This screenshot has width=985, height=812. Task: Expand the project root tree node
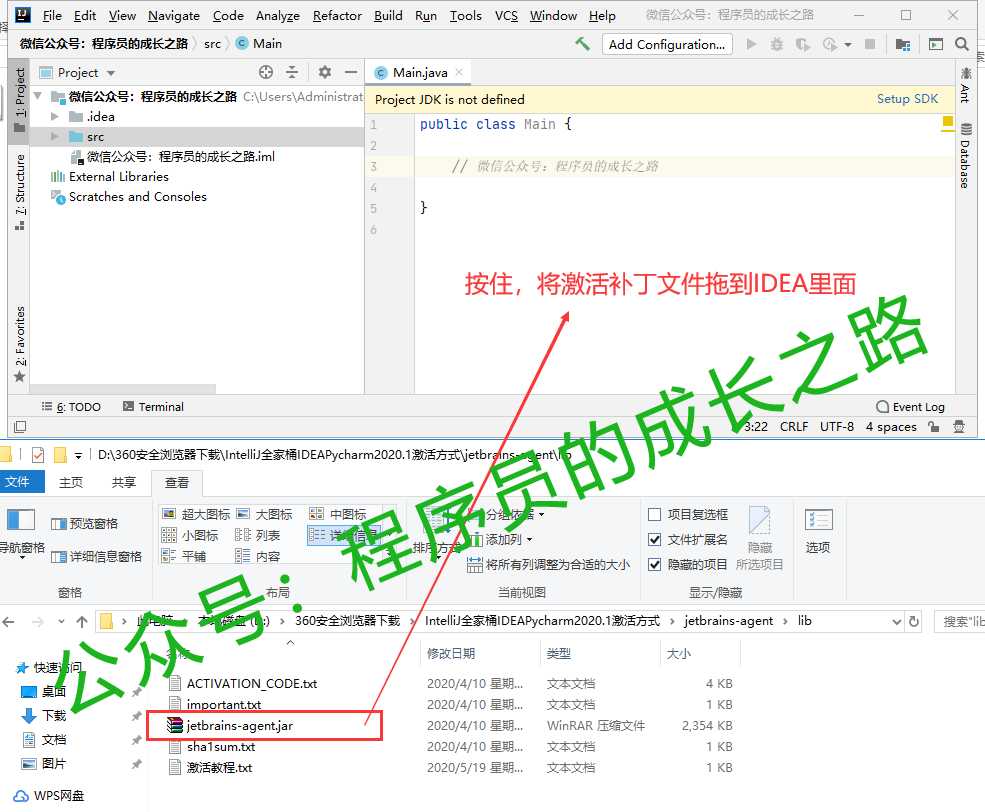38,96
